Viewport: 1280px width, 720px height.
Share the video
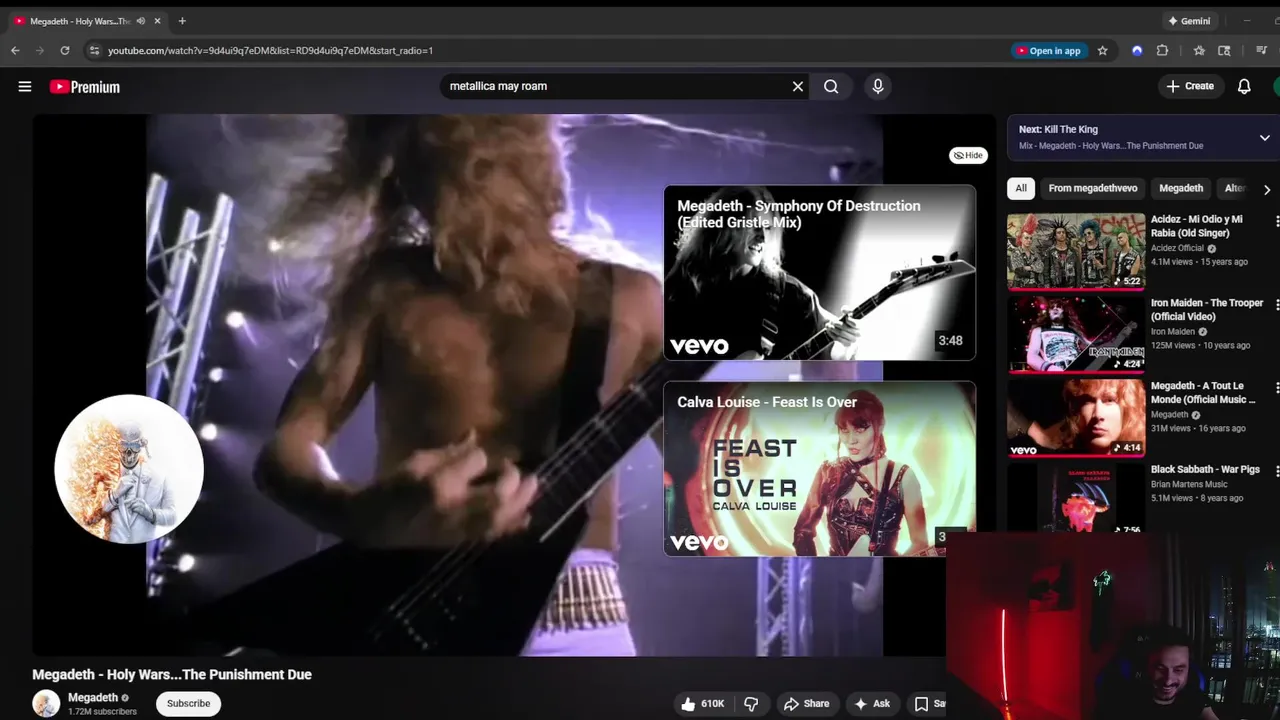[x=806, y=704]
